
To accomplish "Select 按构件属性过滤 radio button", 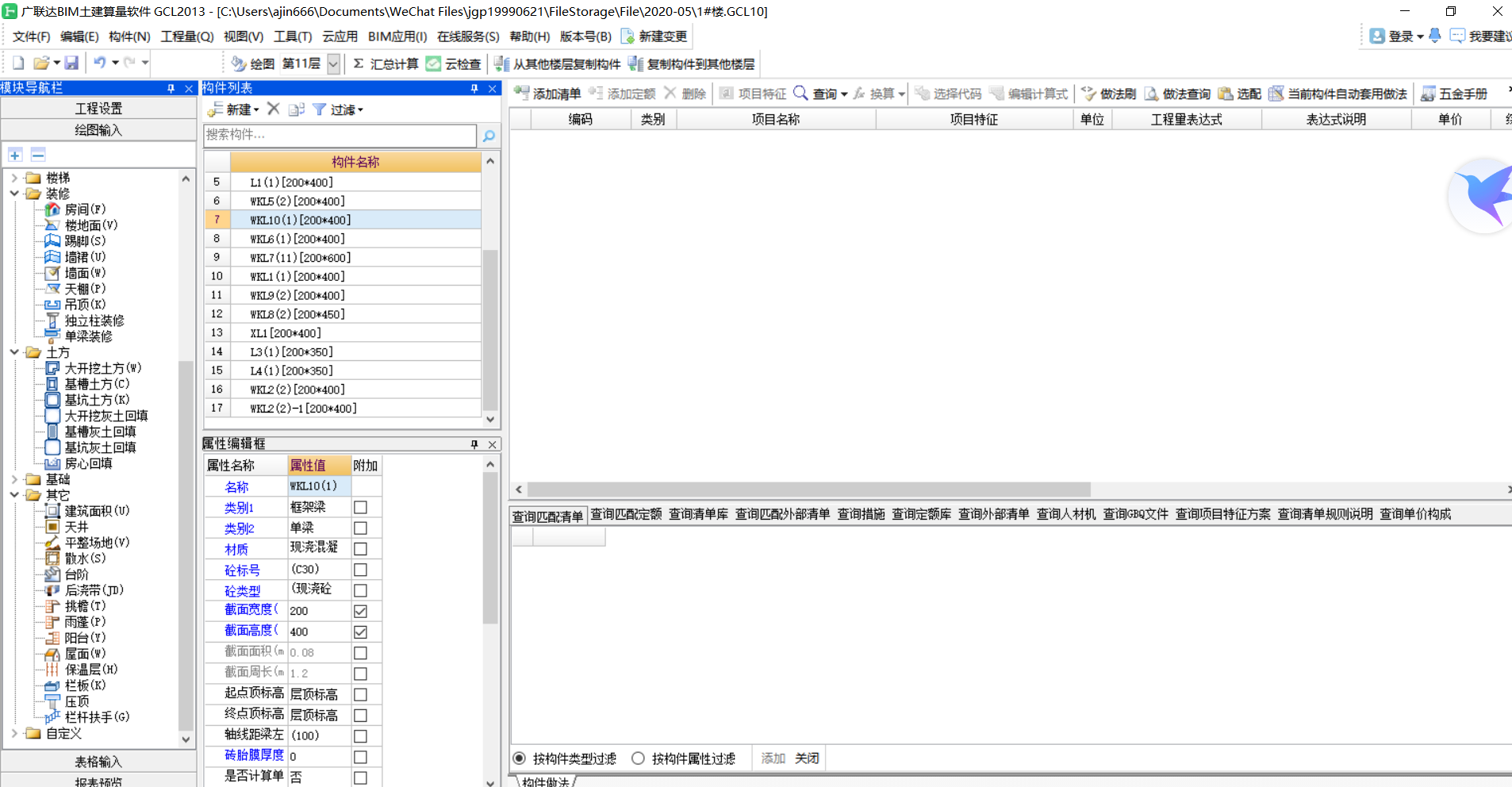I will tap(638, 758).
